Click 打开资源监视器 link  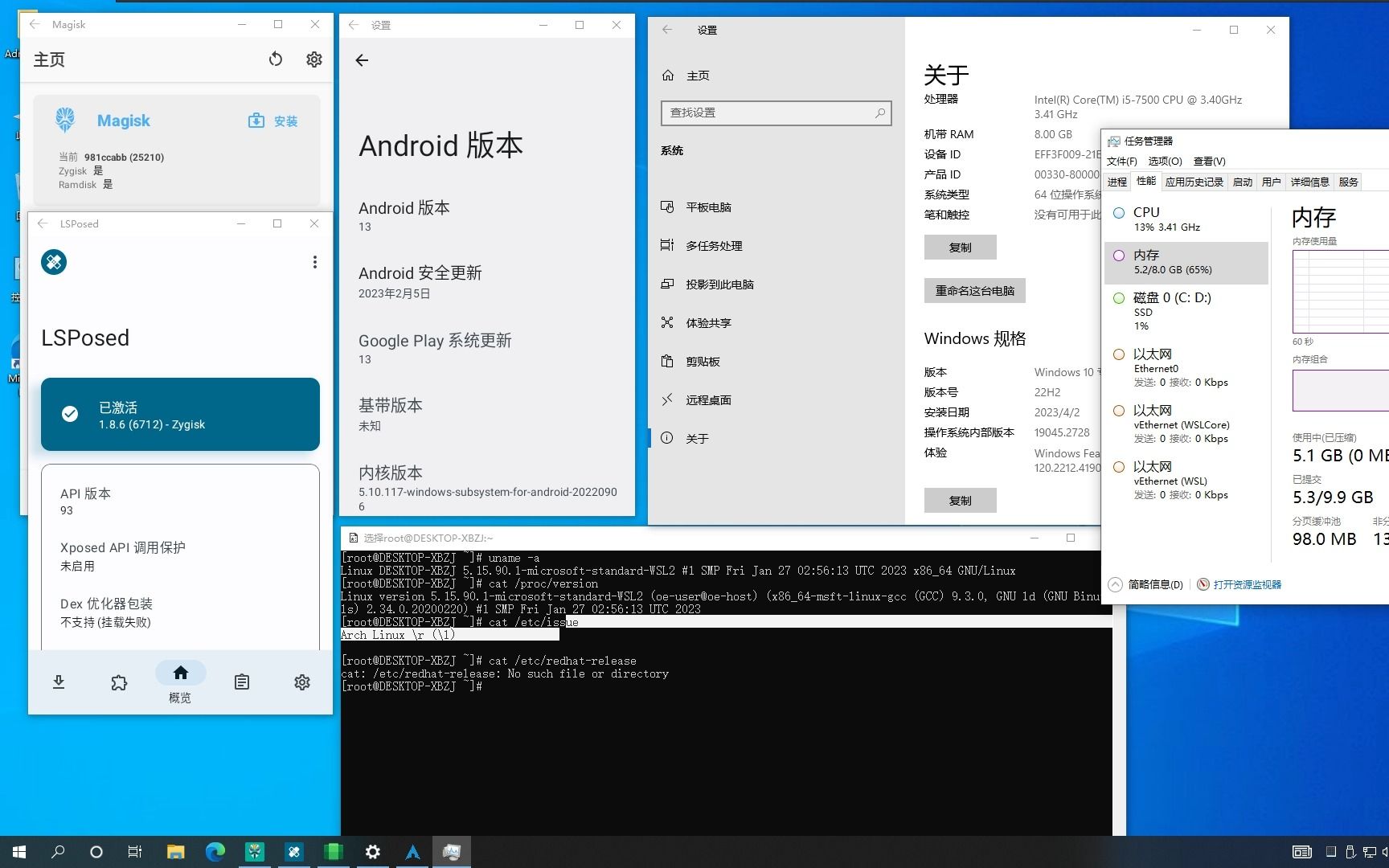click(x=1239, y=585)
